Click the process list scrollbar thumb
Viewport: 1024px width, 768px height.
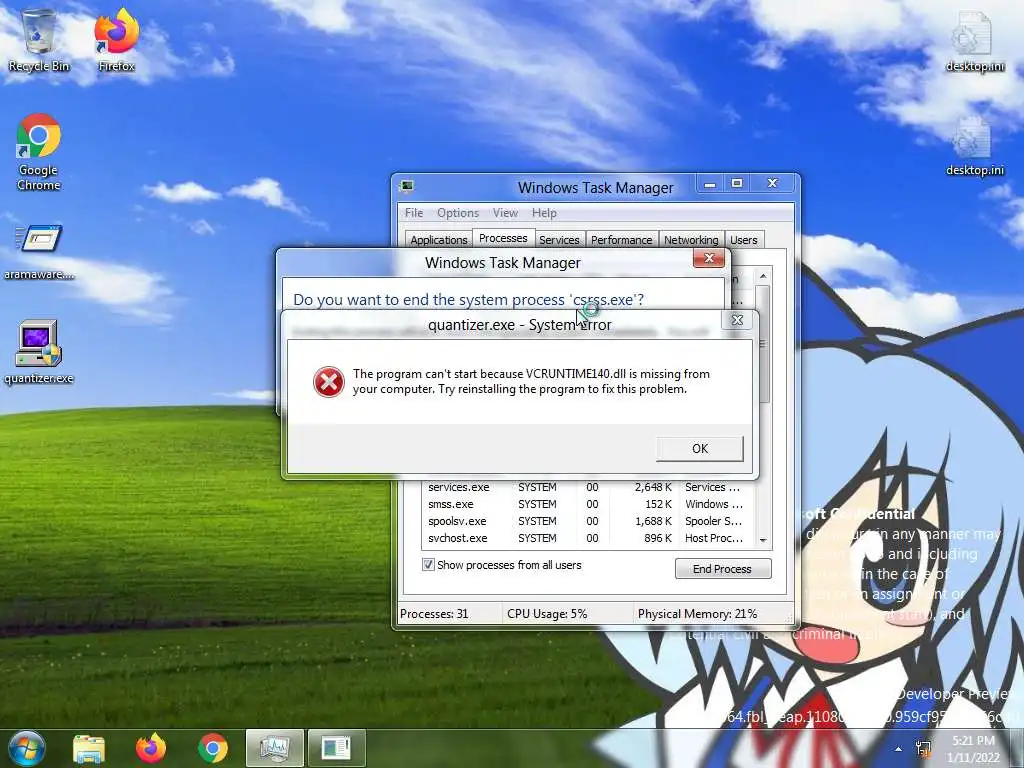(763, 344)
